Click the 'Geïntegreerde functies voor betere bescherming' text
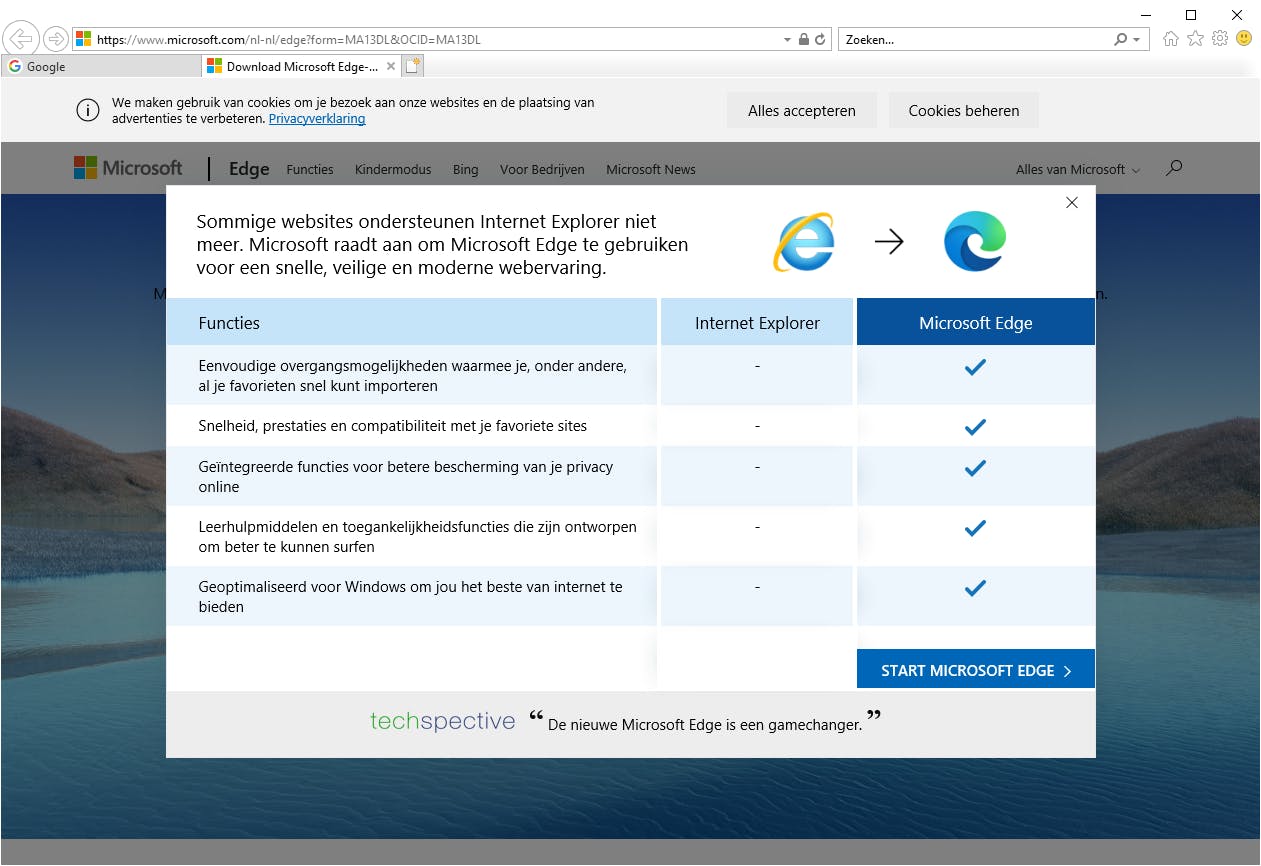 tap(406, 477)
